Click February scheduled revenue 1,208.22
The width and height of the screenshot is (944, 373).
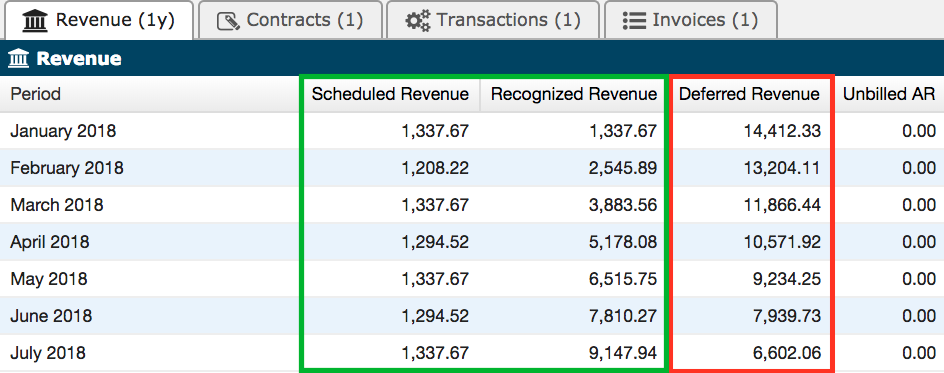tap(435, 168)
